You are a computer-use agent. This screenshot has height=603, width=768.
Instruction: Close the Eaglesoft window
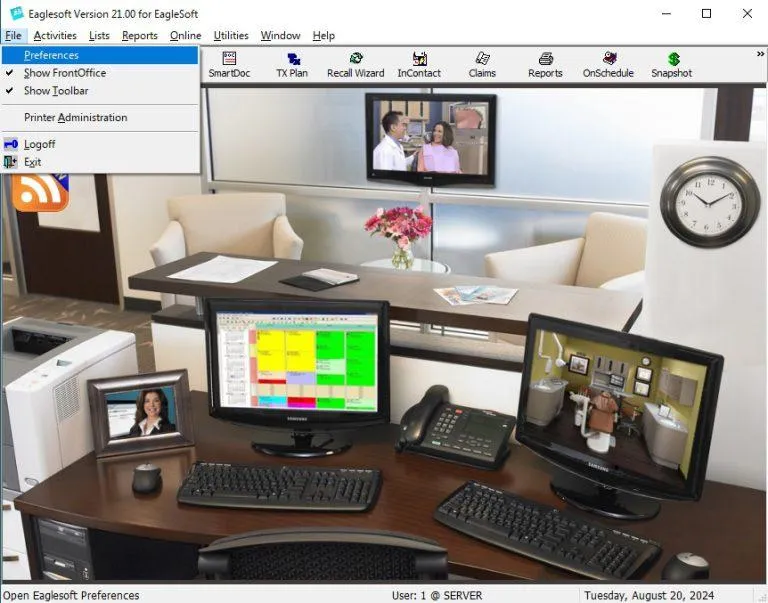[747, 13]
